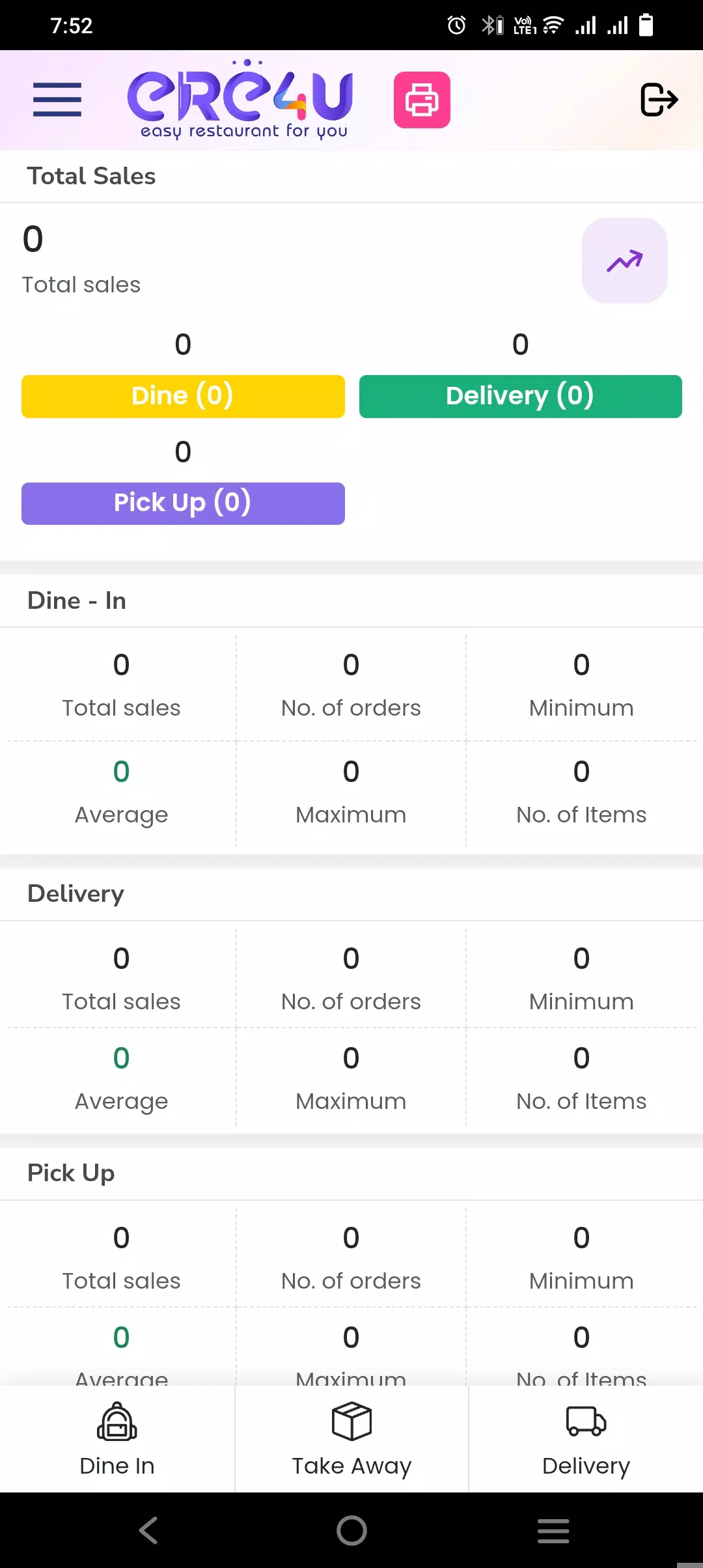
Task: Switch to the Take Away tab
Action: pos(351,1439)
